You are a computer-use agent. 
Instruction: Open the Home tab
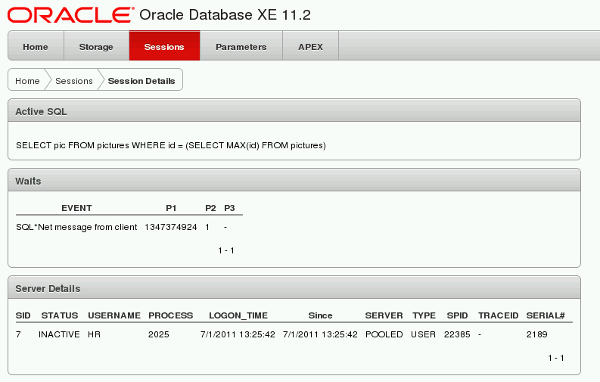(x=36, y=47)
